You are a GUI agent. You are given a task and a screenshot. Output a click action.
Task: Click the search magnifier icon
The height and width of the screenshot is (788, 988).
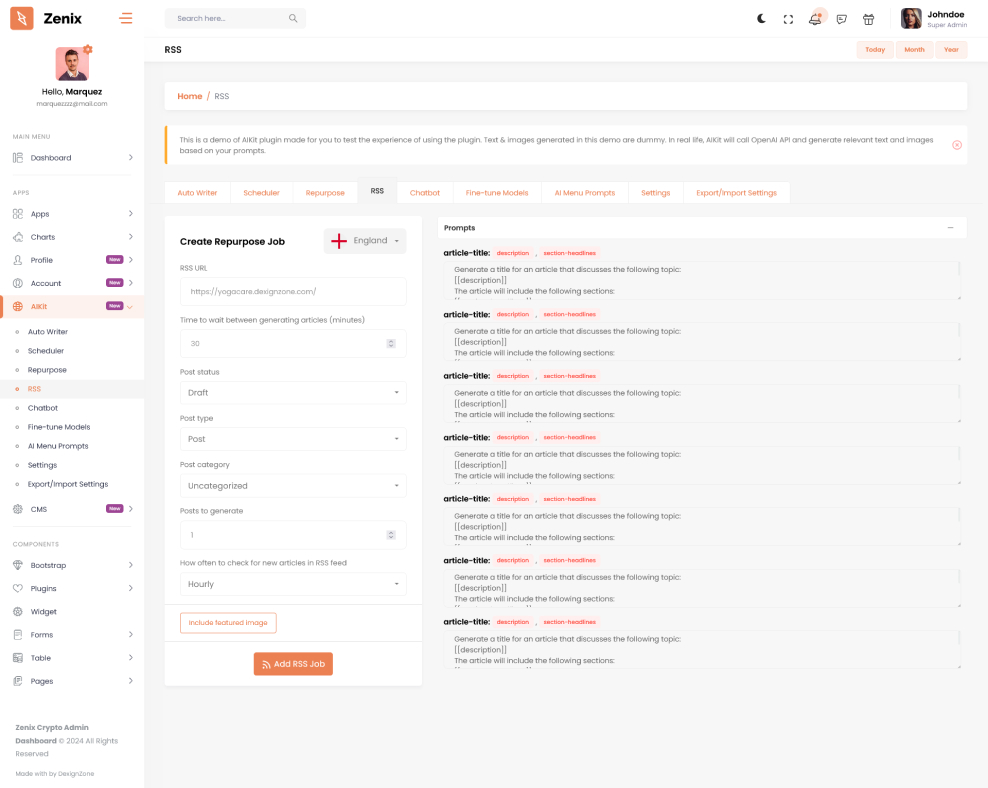(293, 18)
